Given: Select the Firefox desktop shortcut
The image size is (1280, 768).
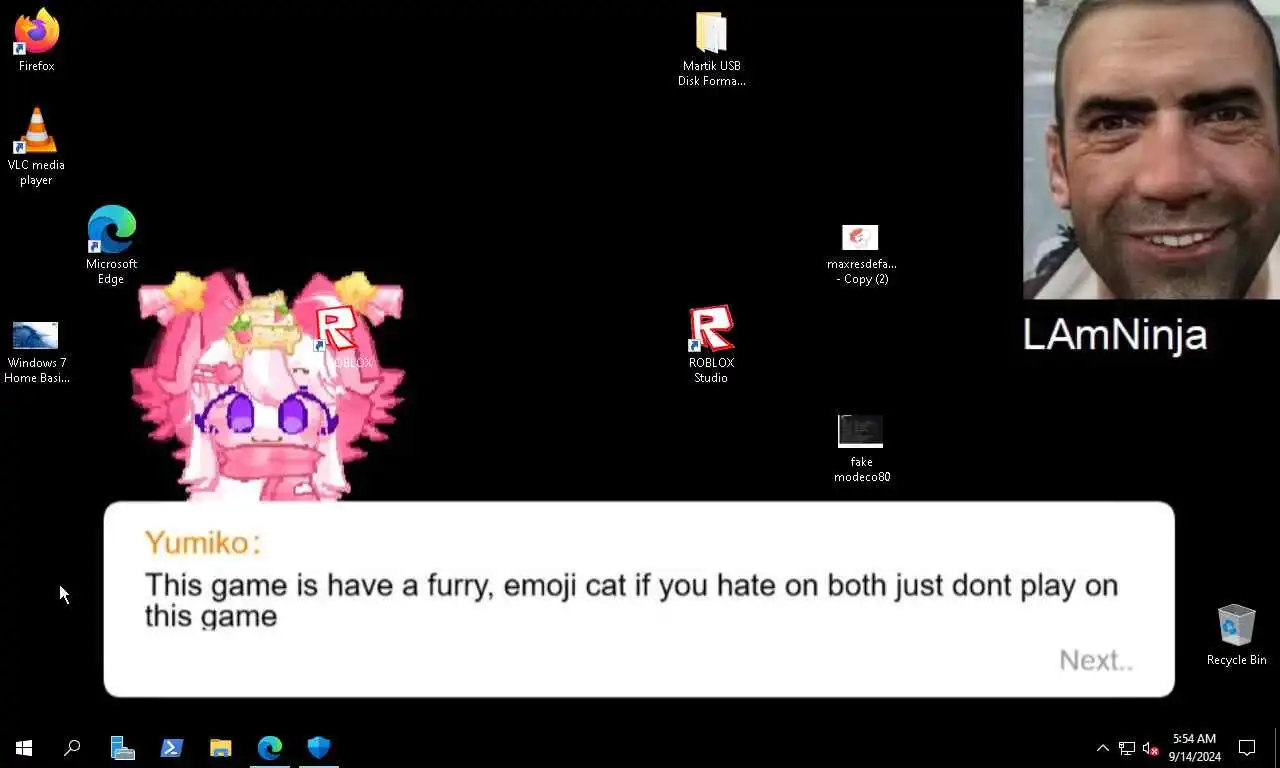Looking at the screenshot, I should coord(37,40).
